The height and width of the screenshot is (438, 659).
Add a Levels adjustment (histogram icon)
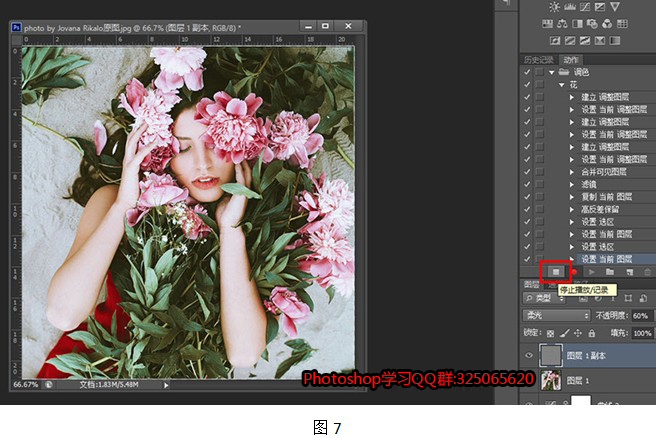(x=570, y=7)
